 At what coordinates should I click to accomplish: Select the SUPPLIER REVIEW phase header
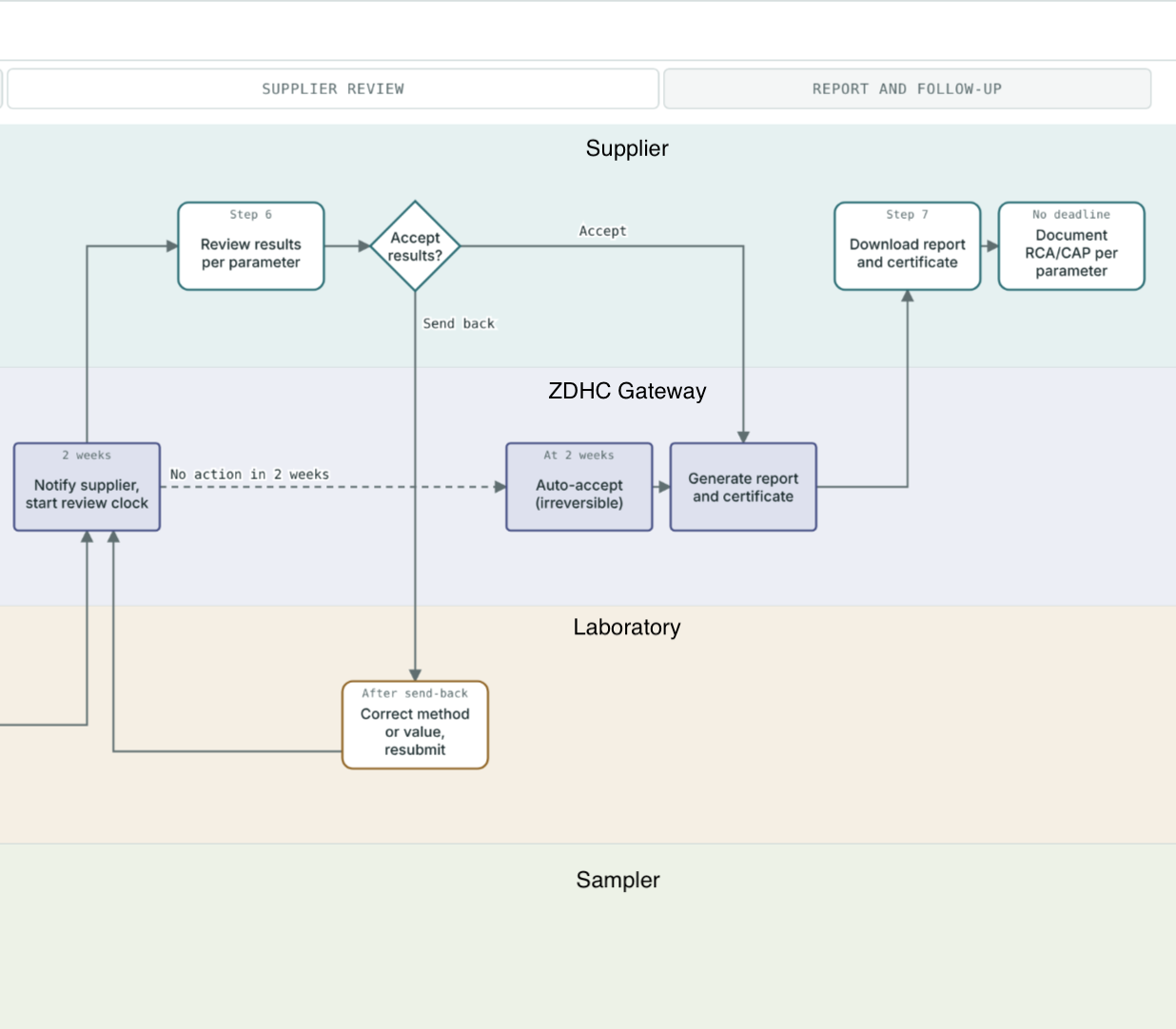(x=333, y=88)
